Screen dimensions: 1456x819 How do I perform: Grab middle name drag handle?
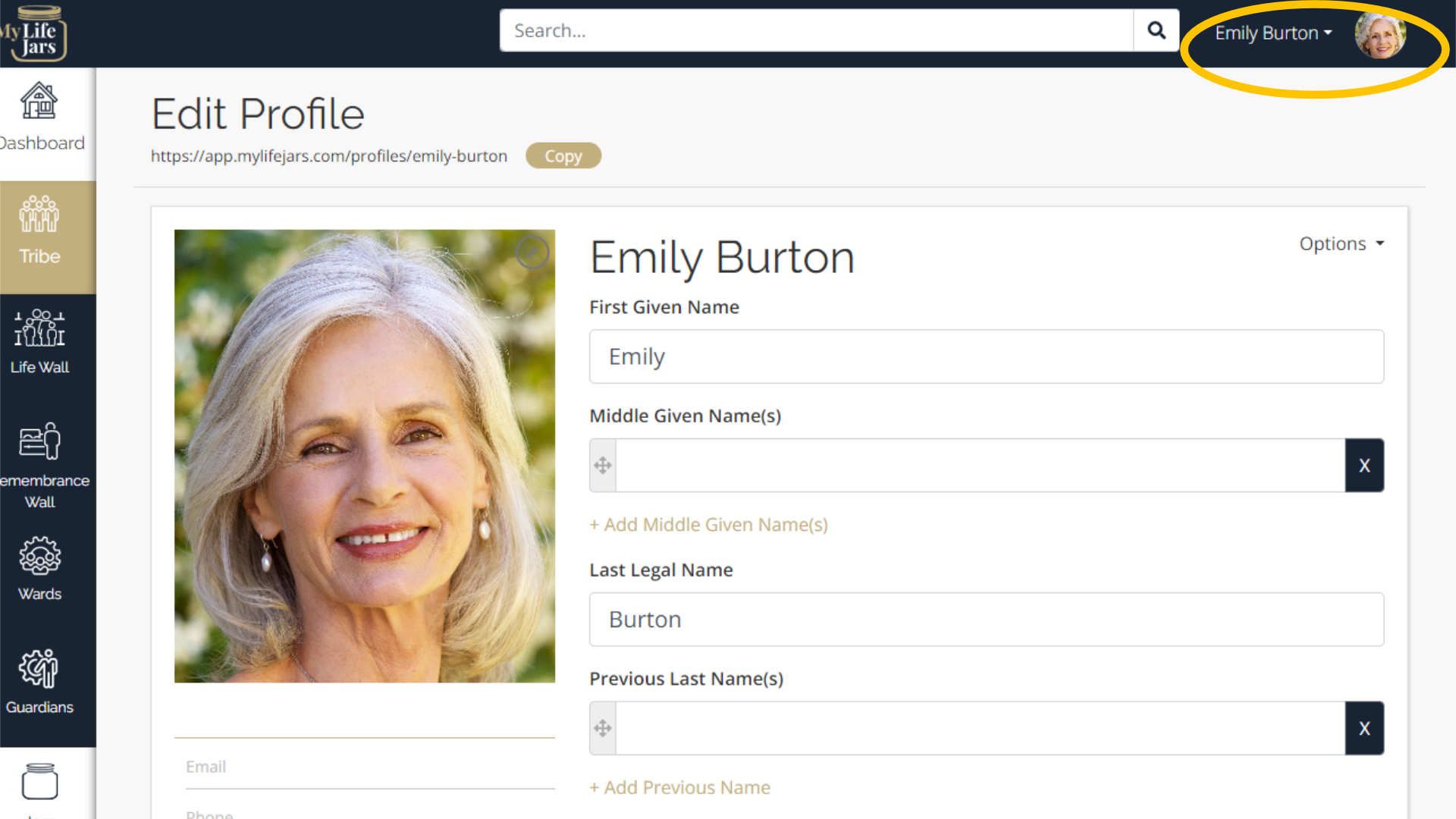[603, 466]
